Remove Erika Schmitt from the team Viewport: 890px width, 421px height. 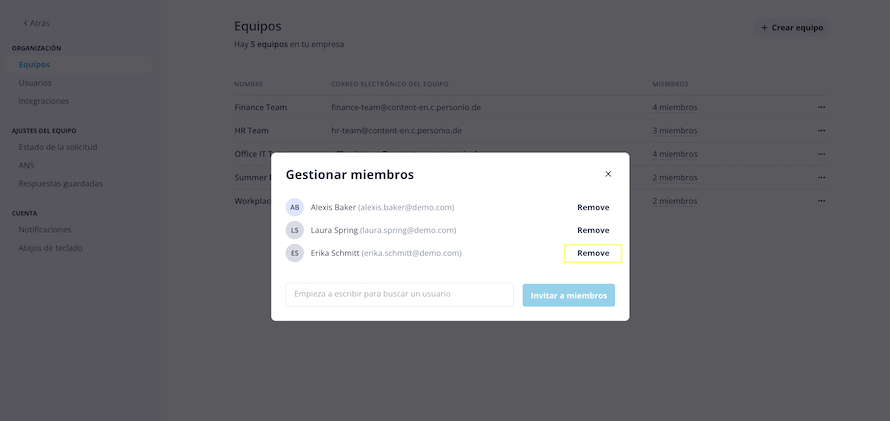click(x=593, y=253)
